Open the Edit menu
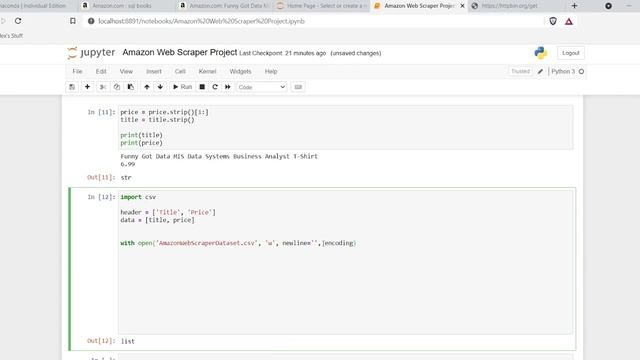Viewport: 640px width, 360px height. (x=101, y=71)
